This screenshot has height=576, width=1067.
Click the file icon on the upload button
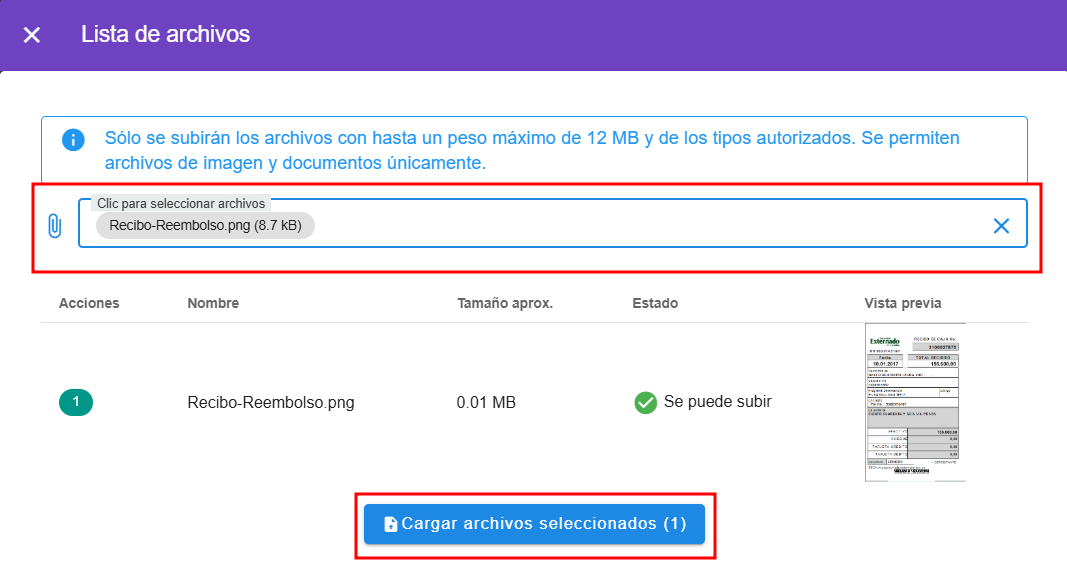coord(391,524)
